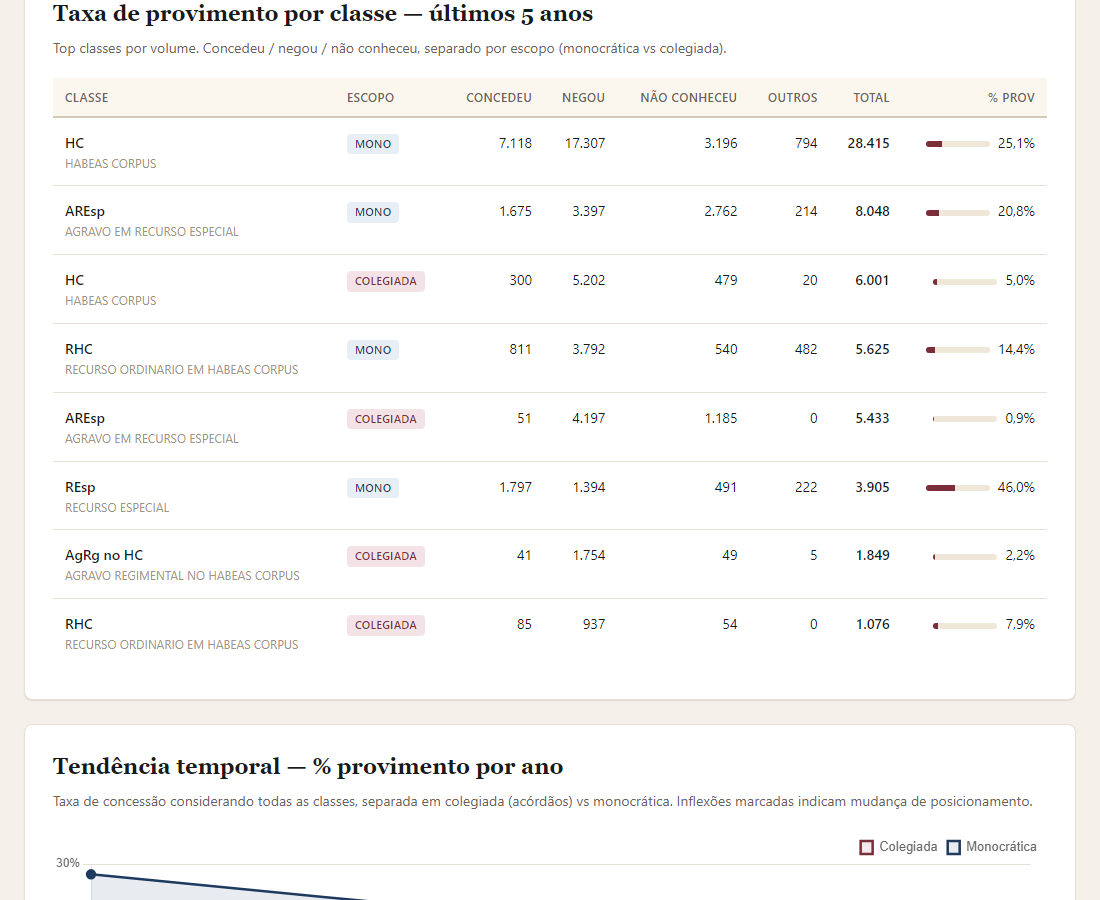
Task: Click the % PROV column header
Action: (x=1011, y=98)
